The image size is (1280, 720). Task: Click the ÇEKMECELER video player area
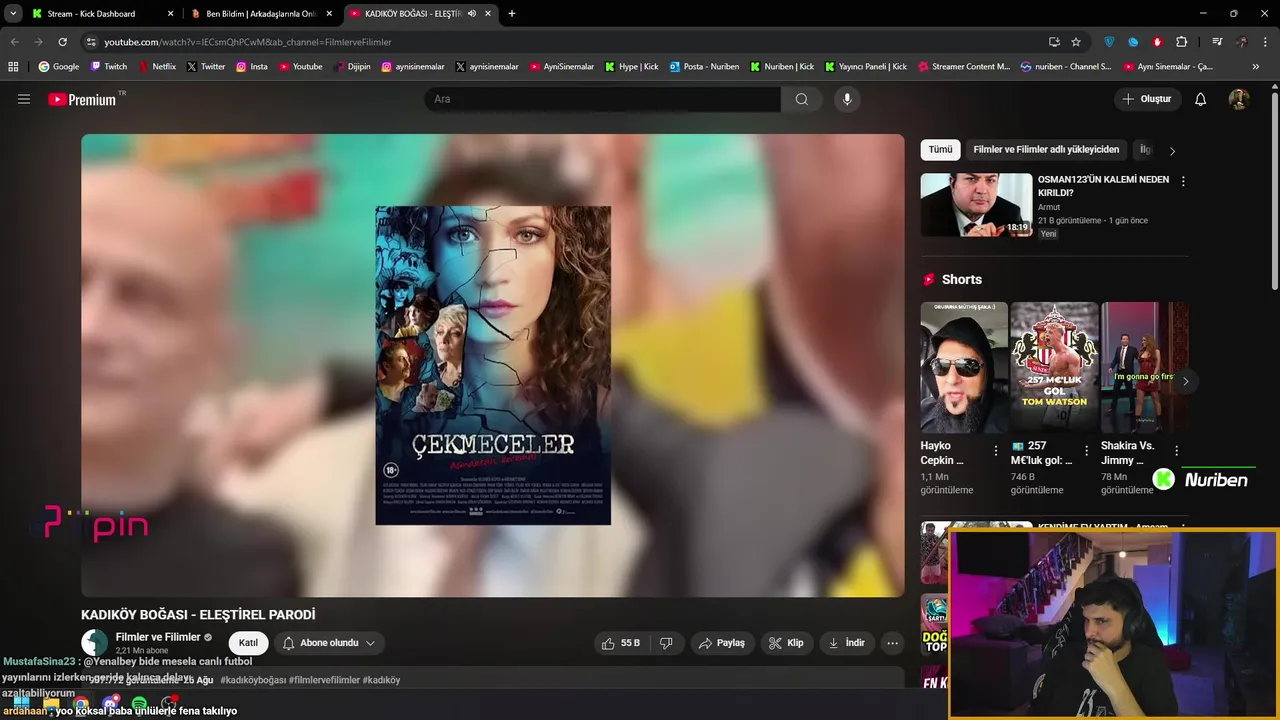pos(492,365)
